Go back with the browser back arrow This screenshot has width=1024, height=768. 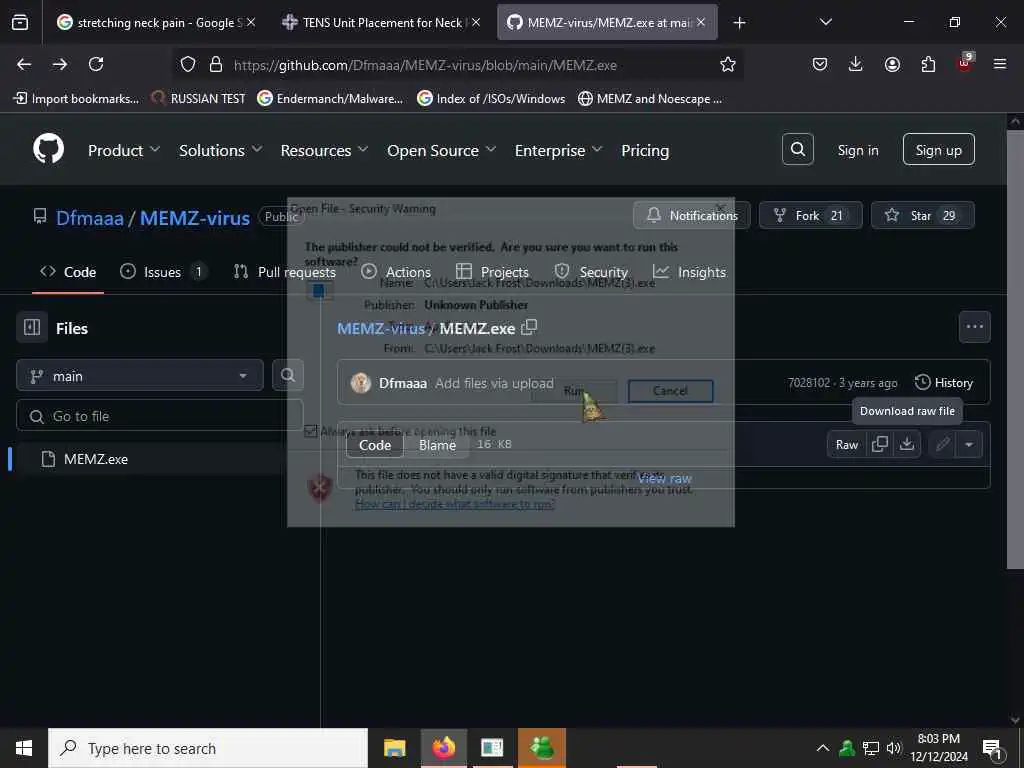tap(24, 64)
